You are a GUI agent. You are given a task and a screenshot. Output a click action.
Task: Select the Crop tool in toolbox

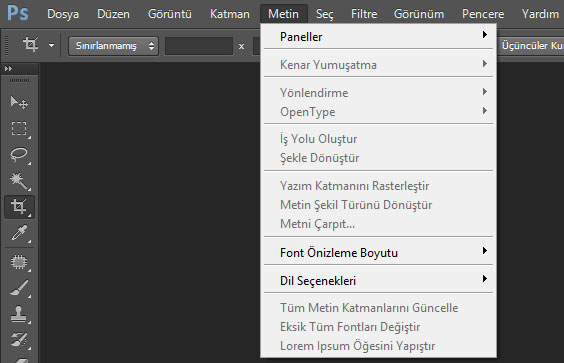(x=19, y=207)
